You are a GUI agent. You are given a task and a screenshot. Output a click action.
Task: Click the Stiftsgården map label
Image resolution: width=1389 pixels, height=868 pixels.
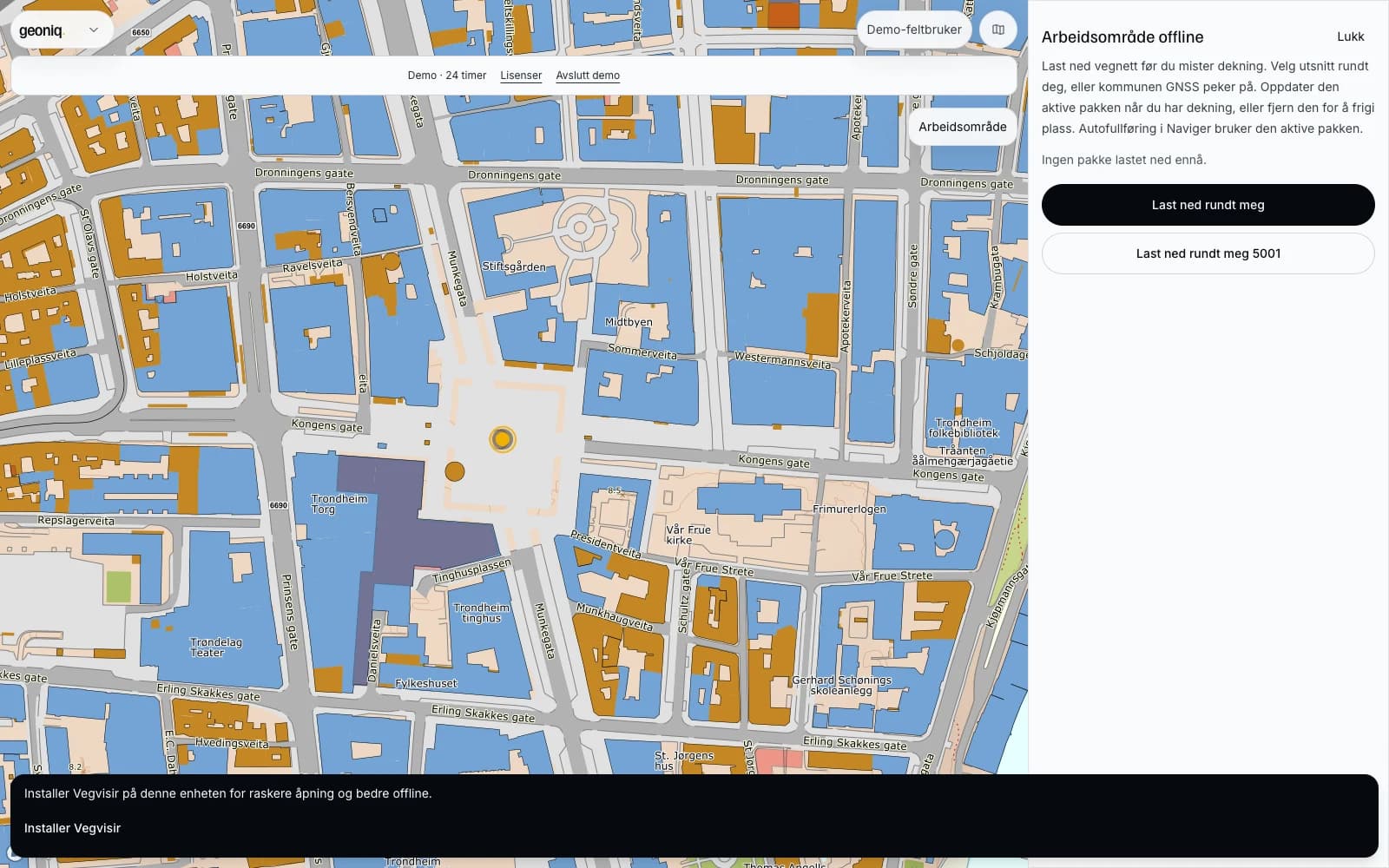click(514, 266)
